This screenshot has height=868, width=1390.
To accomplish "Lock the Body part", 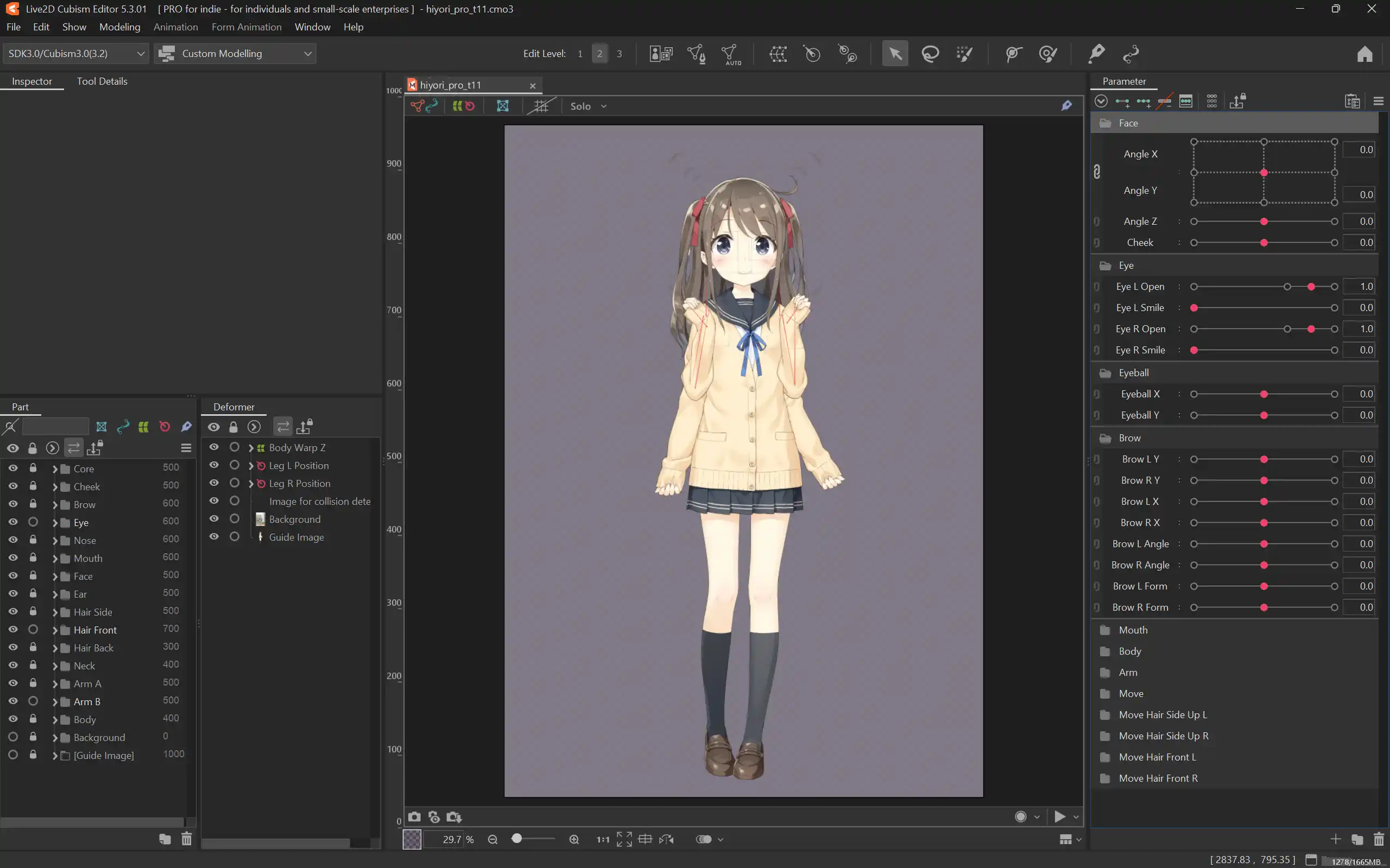I will coord(33,719).
